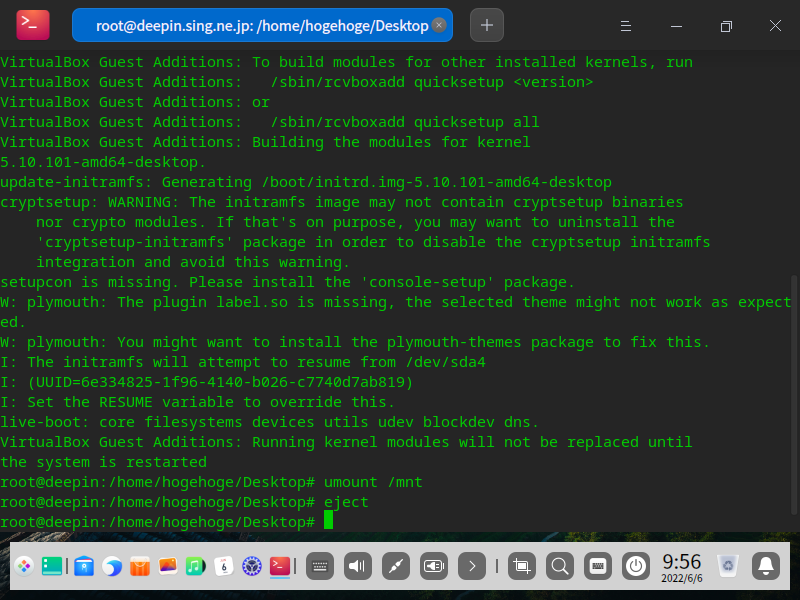Open the notification bell in the dock
Viewport: 800px width, 600px height.
[x=766, y=566]
